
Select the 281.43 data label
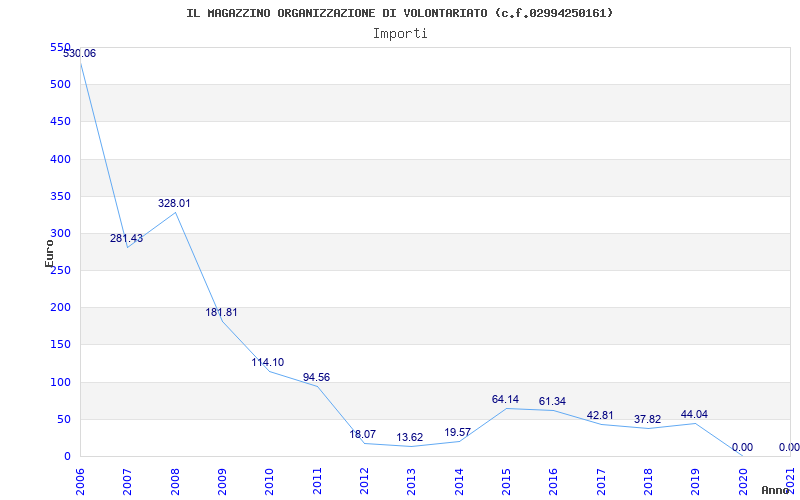click(127, 238)
